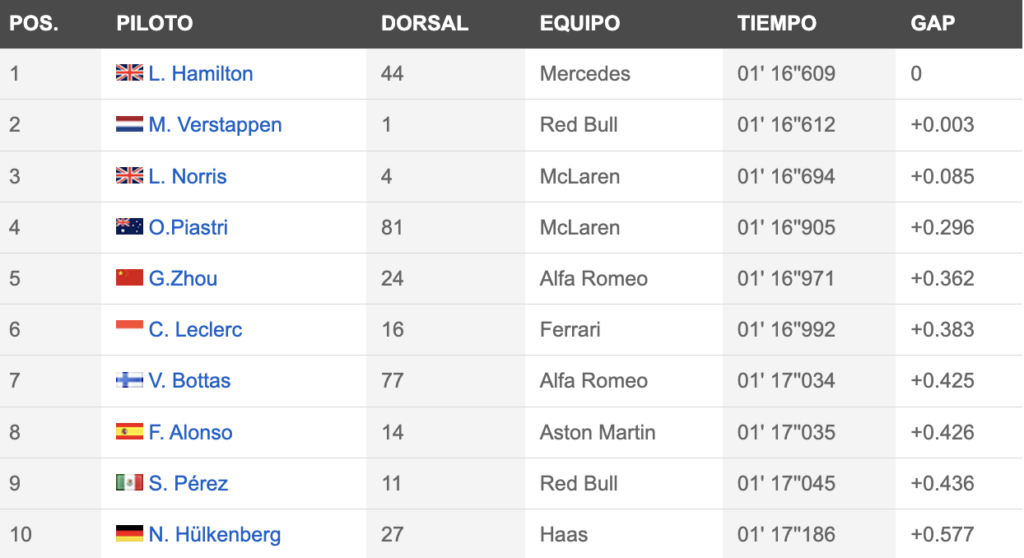Click the Chinese flag next to G.Zhou
This screenshot has width=1024, height=558.
[x=129, y=278]
